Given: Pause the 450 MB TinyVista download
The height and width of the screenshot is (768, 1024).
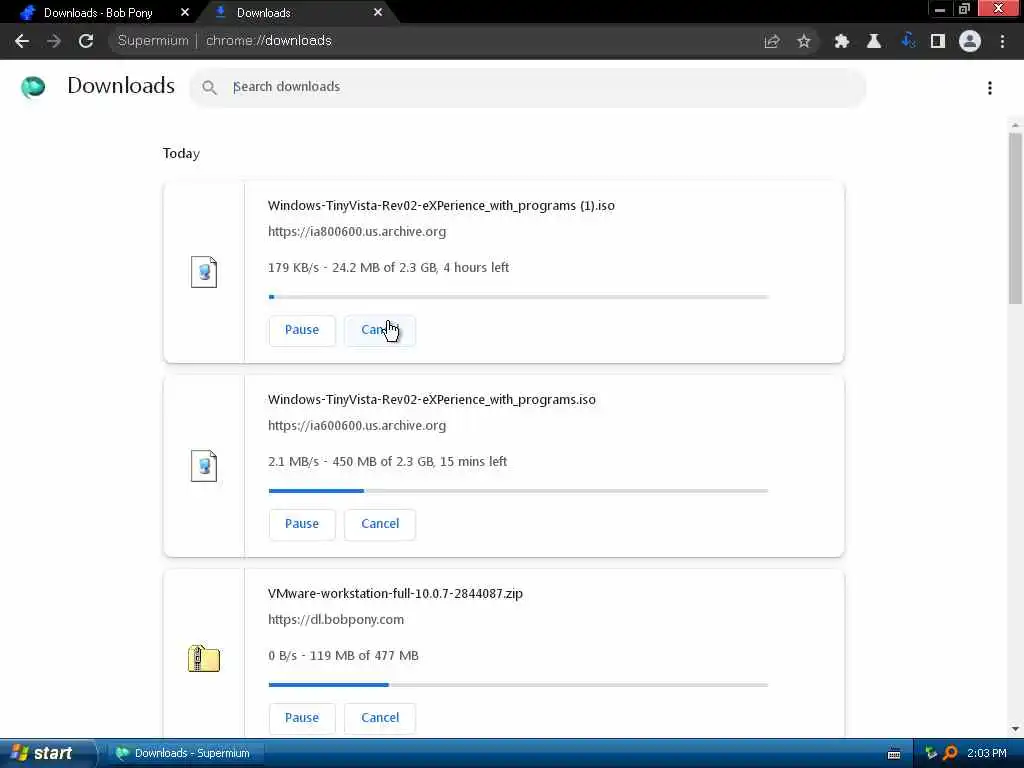Looking at the screenshot, I should [302, 524].
